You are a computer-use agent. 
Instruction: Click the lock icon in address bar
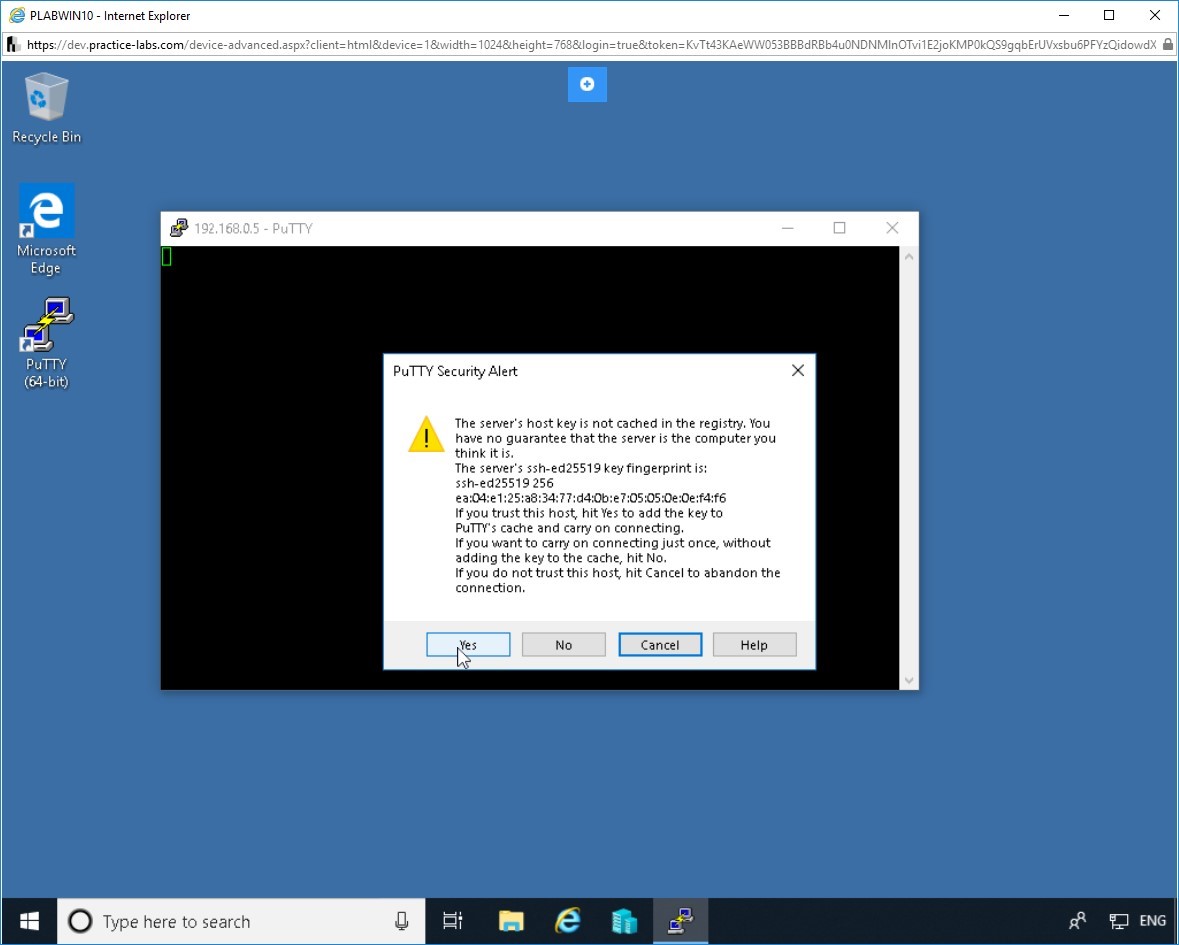(x=1167, y=45)
